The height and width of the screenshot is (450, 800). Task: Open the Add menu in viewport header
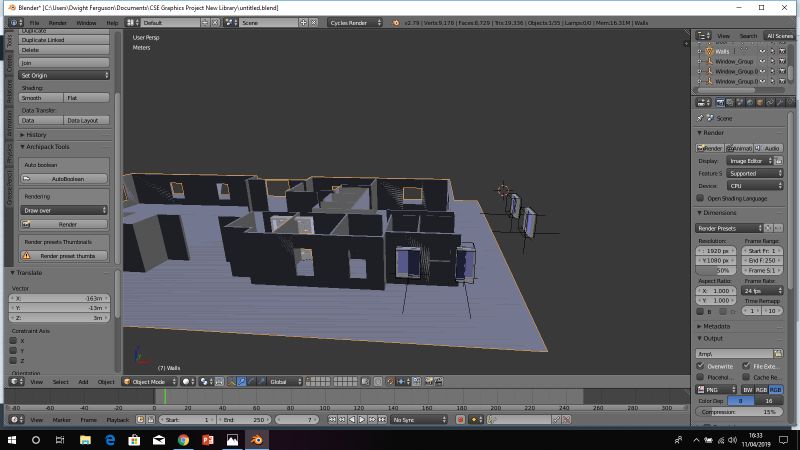83,381
